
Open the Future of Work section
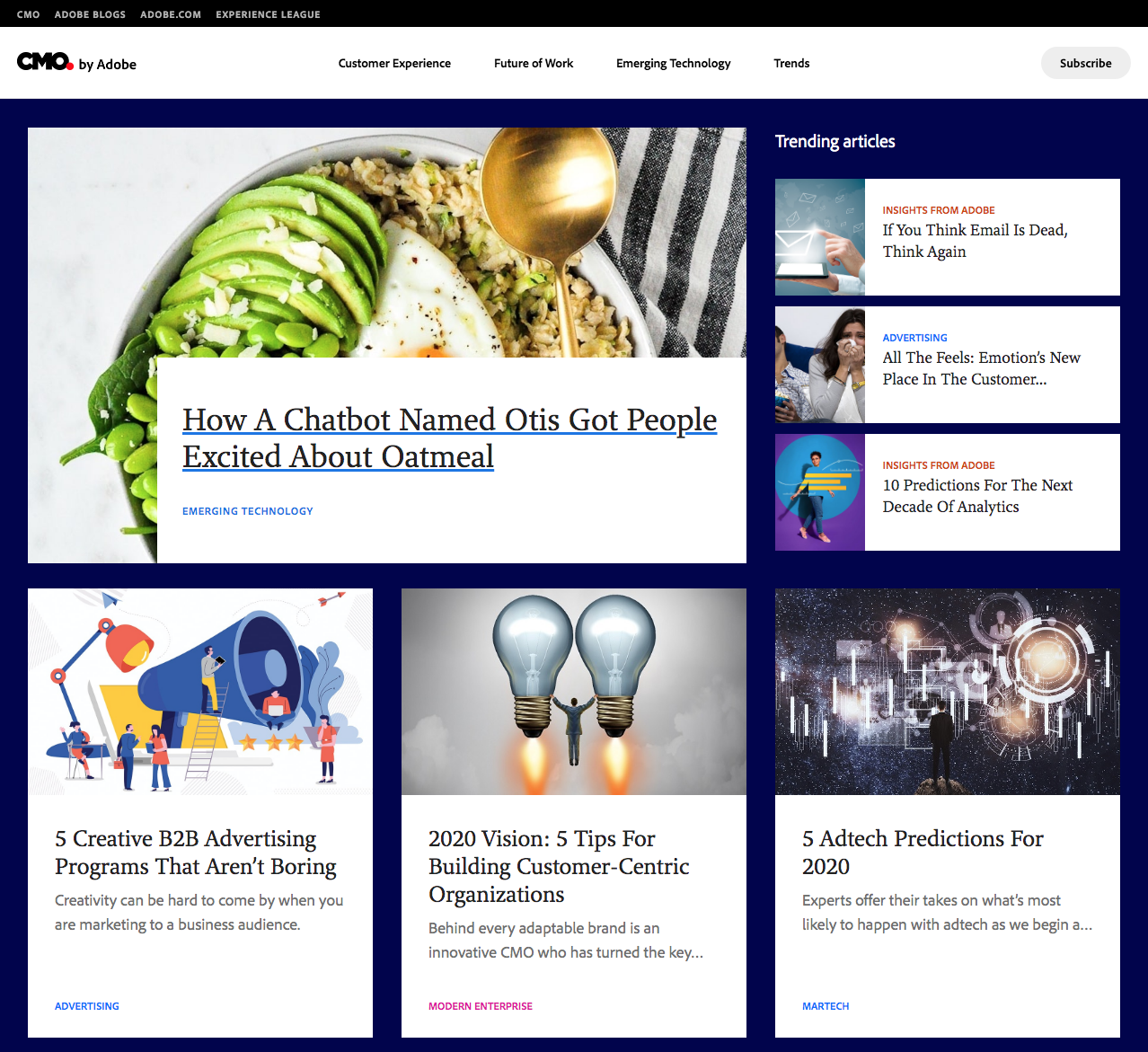pos(534,63)
